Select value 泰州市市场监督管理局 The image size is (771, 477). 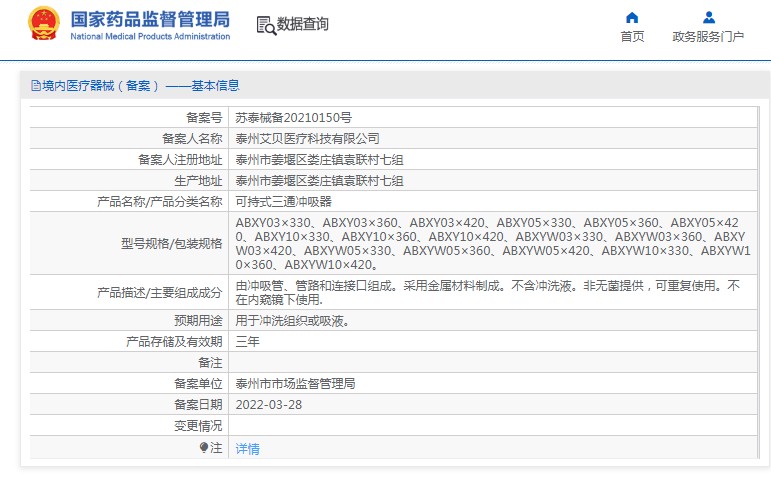[296, 384]
